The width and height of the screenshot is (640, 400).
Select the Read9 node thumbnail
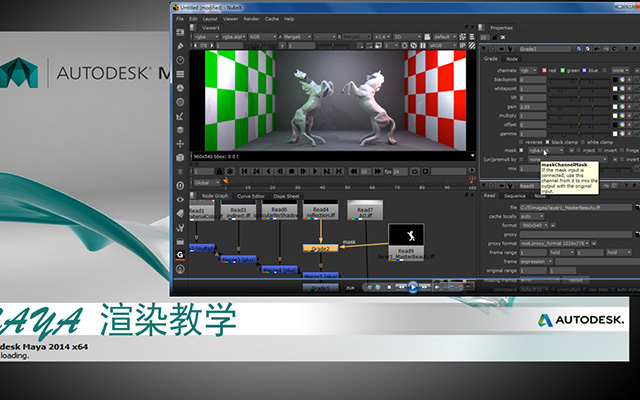point(406,235)
